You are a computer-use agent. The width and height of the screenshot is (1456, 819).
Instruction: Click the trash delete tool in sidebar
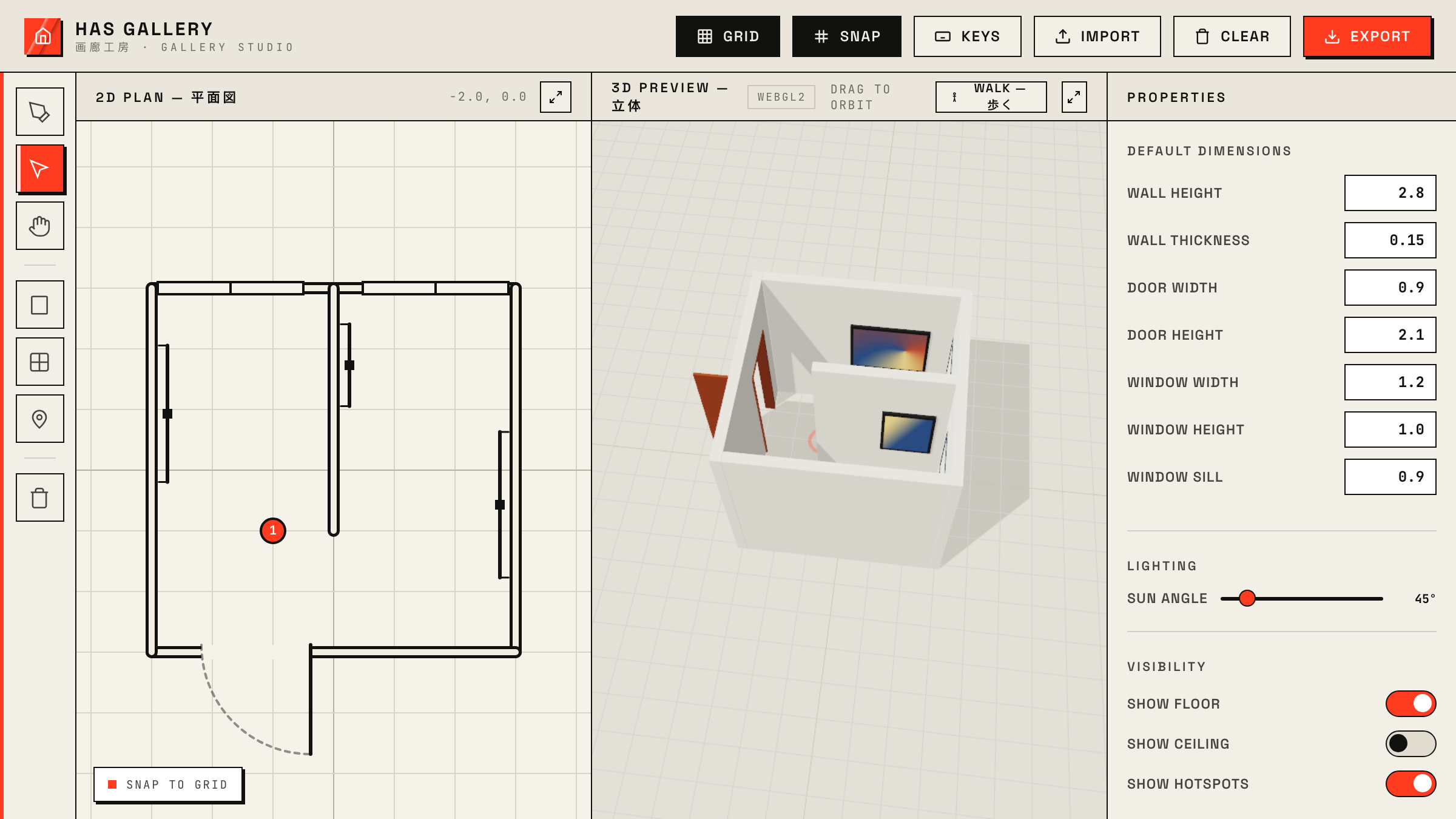pos(39,497)
